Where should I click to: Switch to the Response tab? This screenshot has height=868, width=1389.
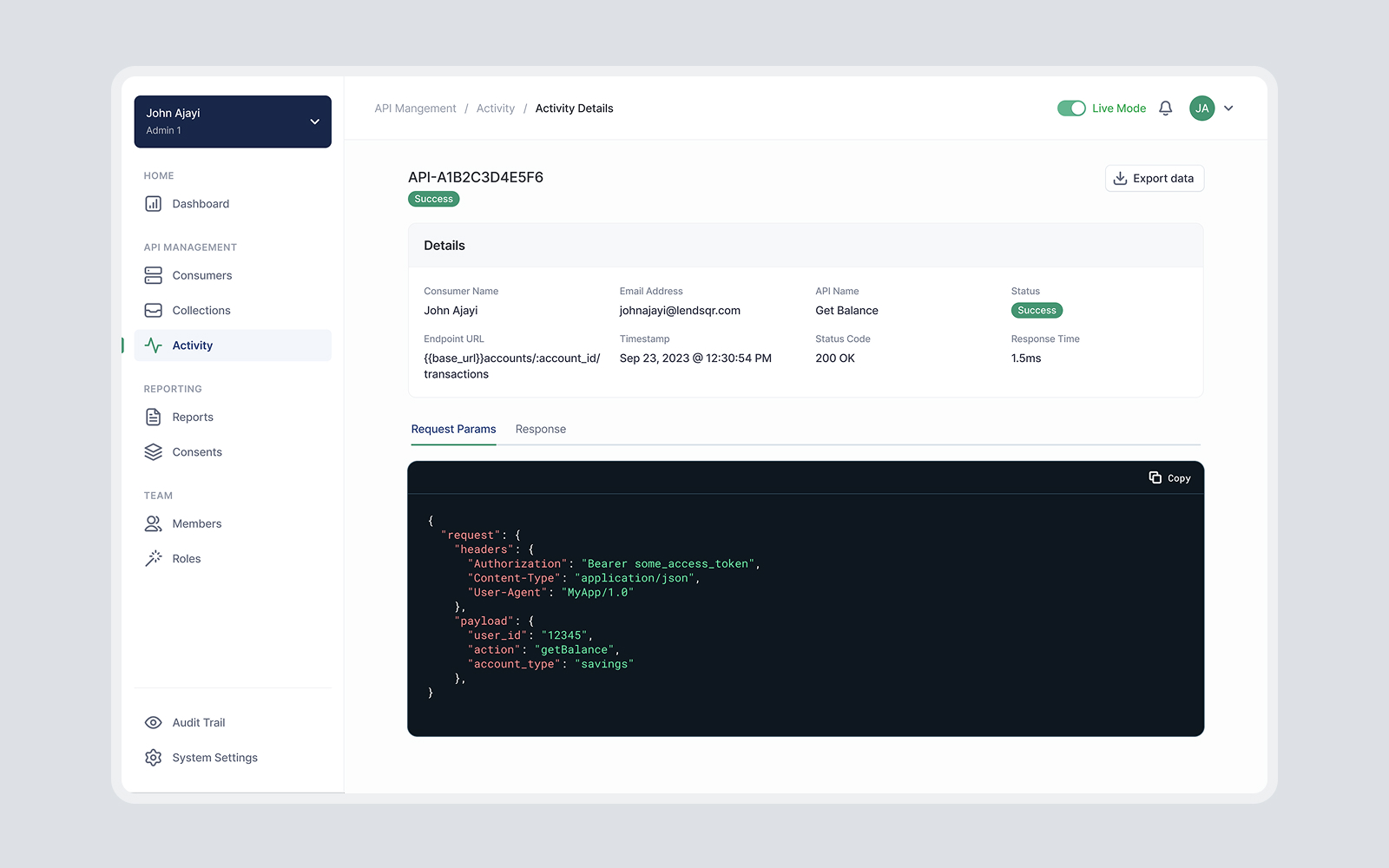(540, 429)
